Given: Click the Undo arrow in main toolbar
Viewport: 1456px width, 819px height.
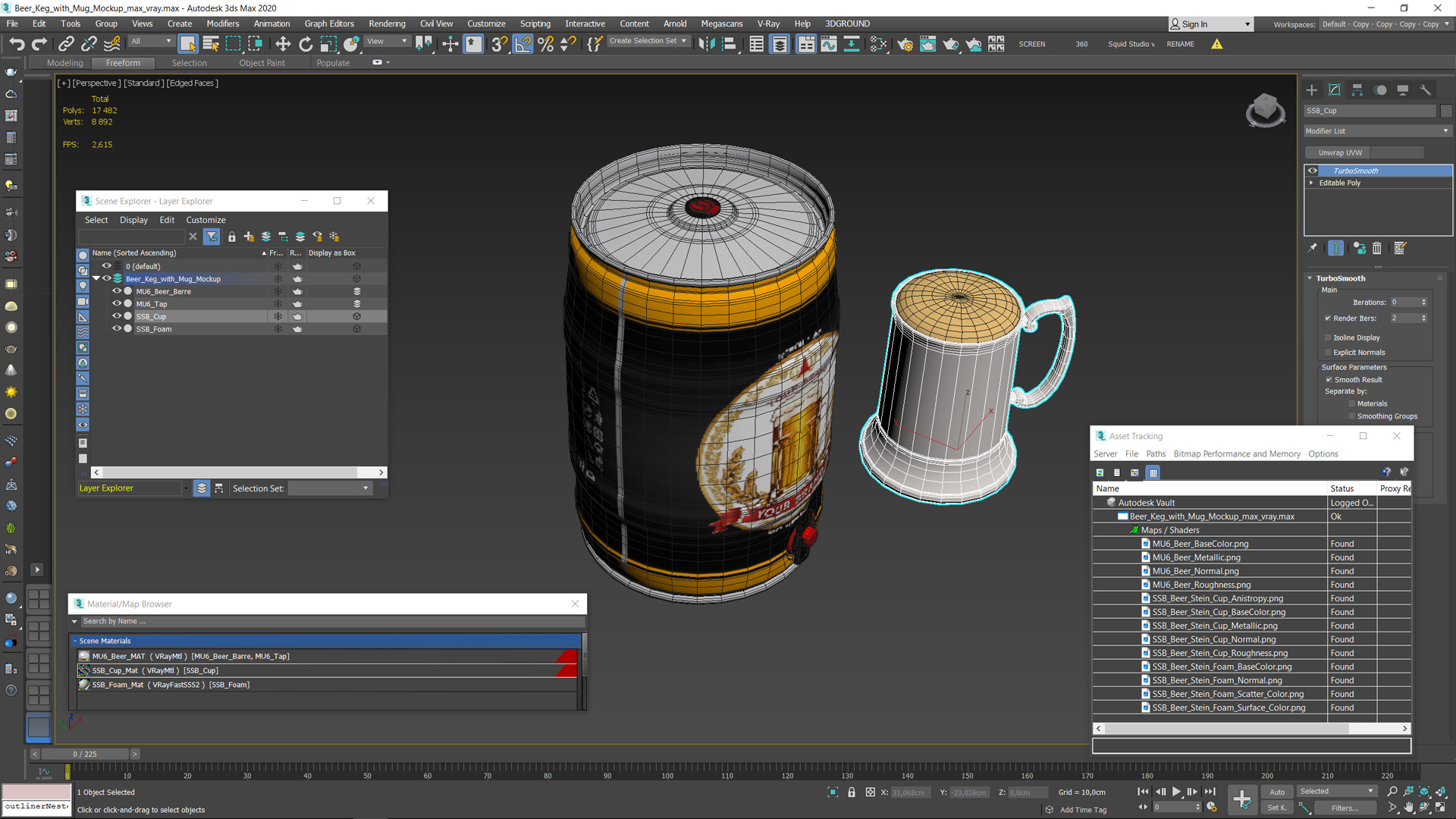Looking at the screenshot, I should point(17,44).
